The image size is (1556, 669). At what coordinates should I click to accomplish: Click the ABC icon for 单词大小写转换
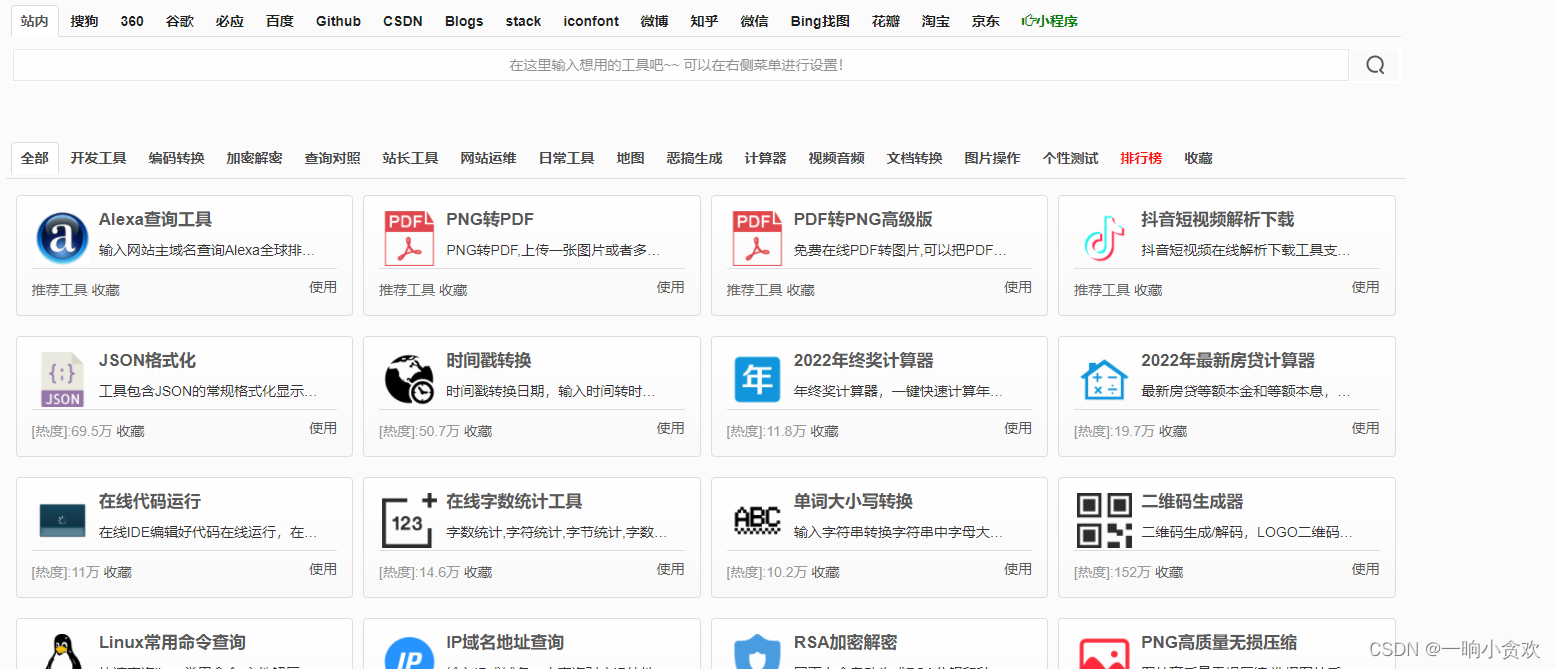click(x=757, y=520)
